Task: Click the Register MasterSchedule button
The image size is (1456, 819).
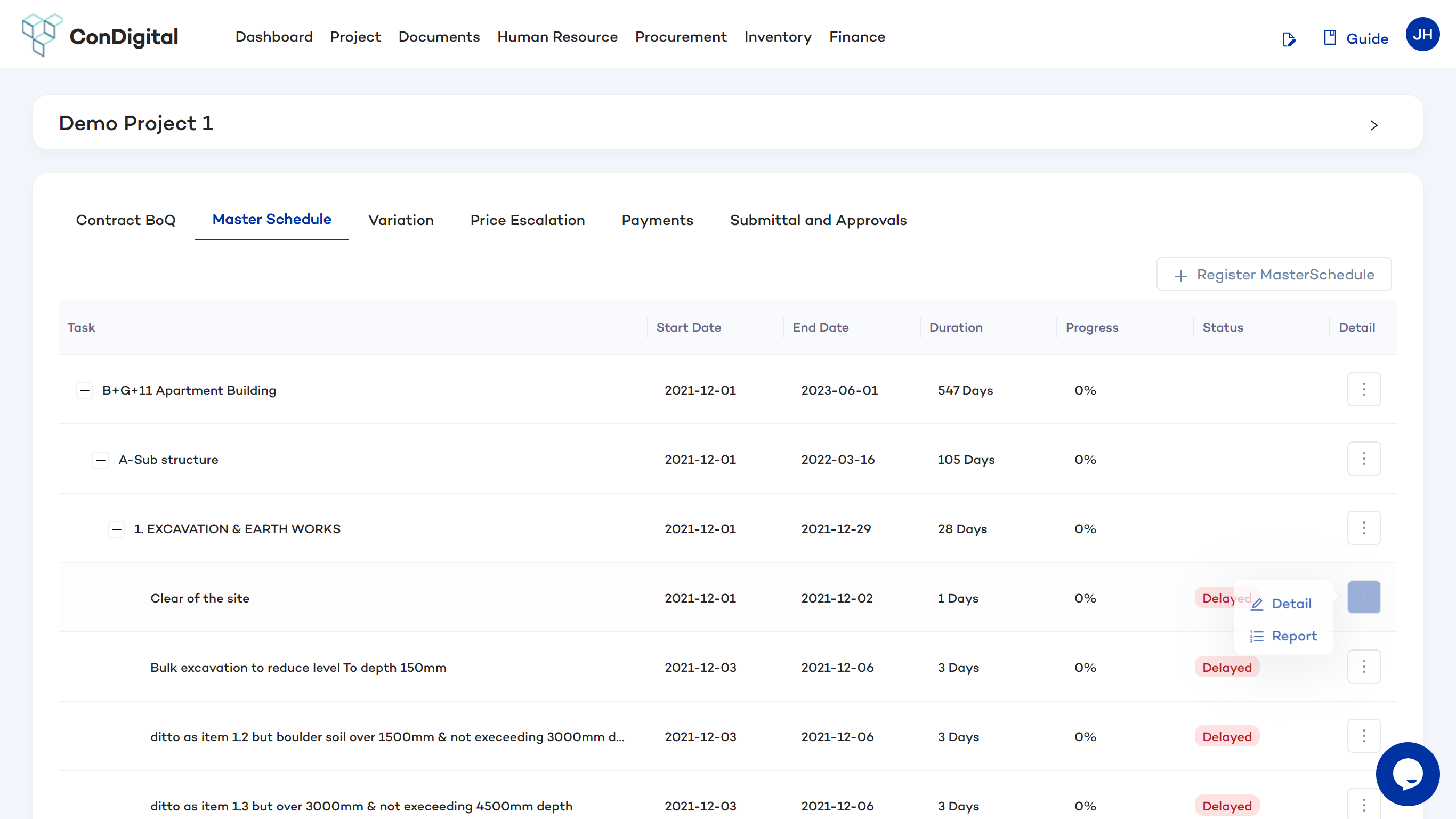Action: [1273, 274]
